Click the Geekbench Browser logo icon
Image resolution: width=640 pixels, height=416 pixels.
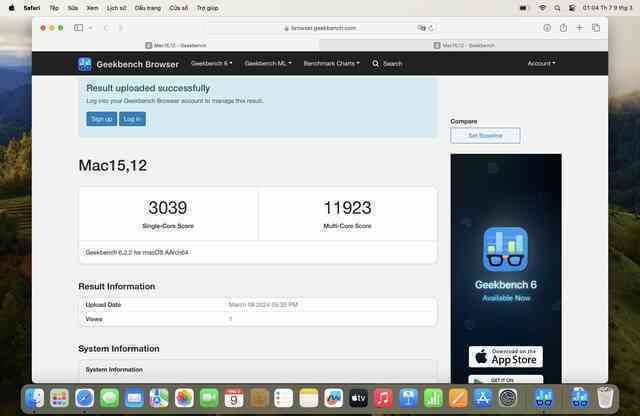coord(84,64)
